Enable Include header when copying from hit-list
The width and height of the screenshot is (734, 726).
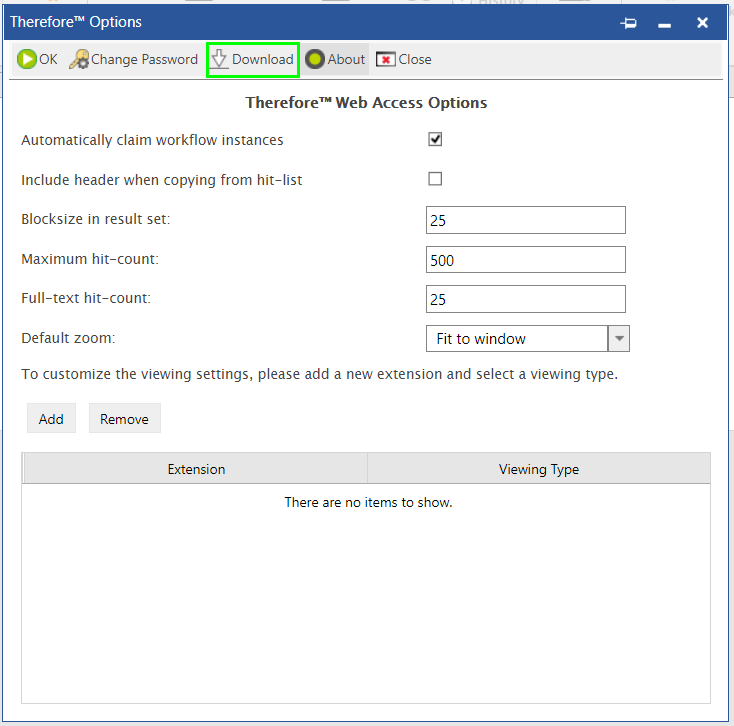coord(435,179)
